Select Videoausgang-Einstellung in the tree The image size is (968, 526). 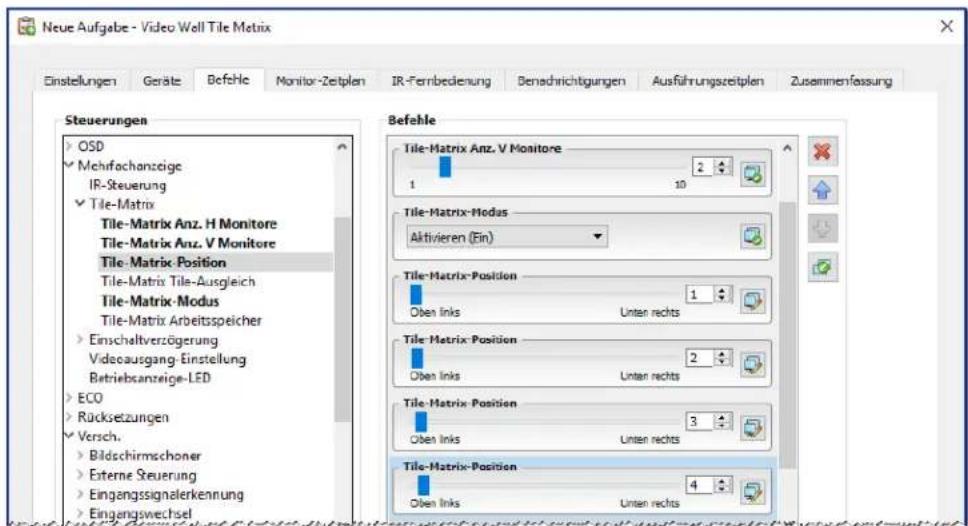tap(167, 359)
